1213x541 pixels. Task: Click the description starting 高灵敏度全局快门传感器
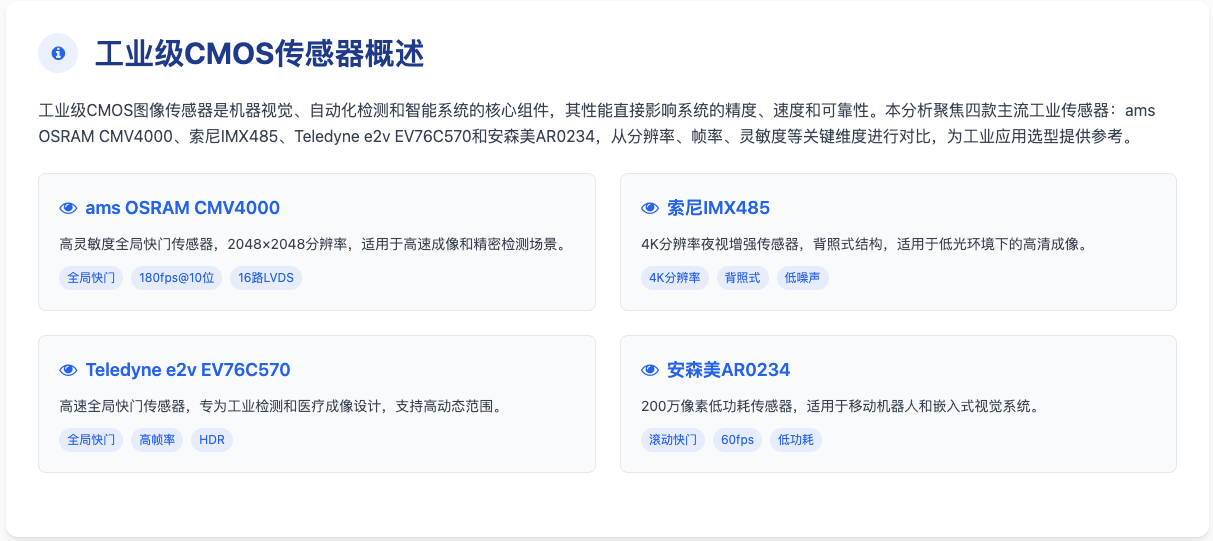pyautogui.click(x=313, y=244)
